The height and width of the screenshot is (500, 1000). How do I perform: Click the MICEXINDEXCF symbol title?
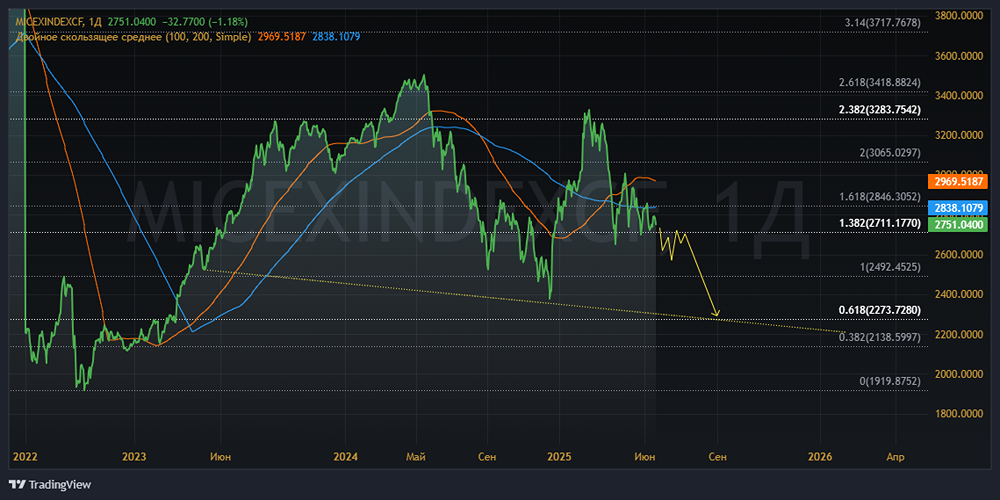click(x=50, y=22)
